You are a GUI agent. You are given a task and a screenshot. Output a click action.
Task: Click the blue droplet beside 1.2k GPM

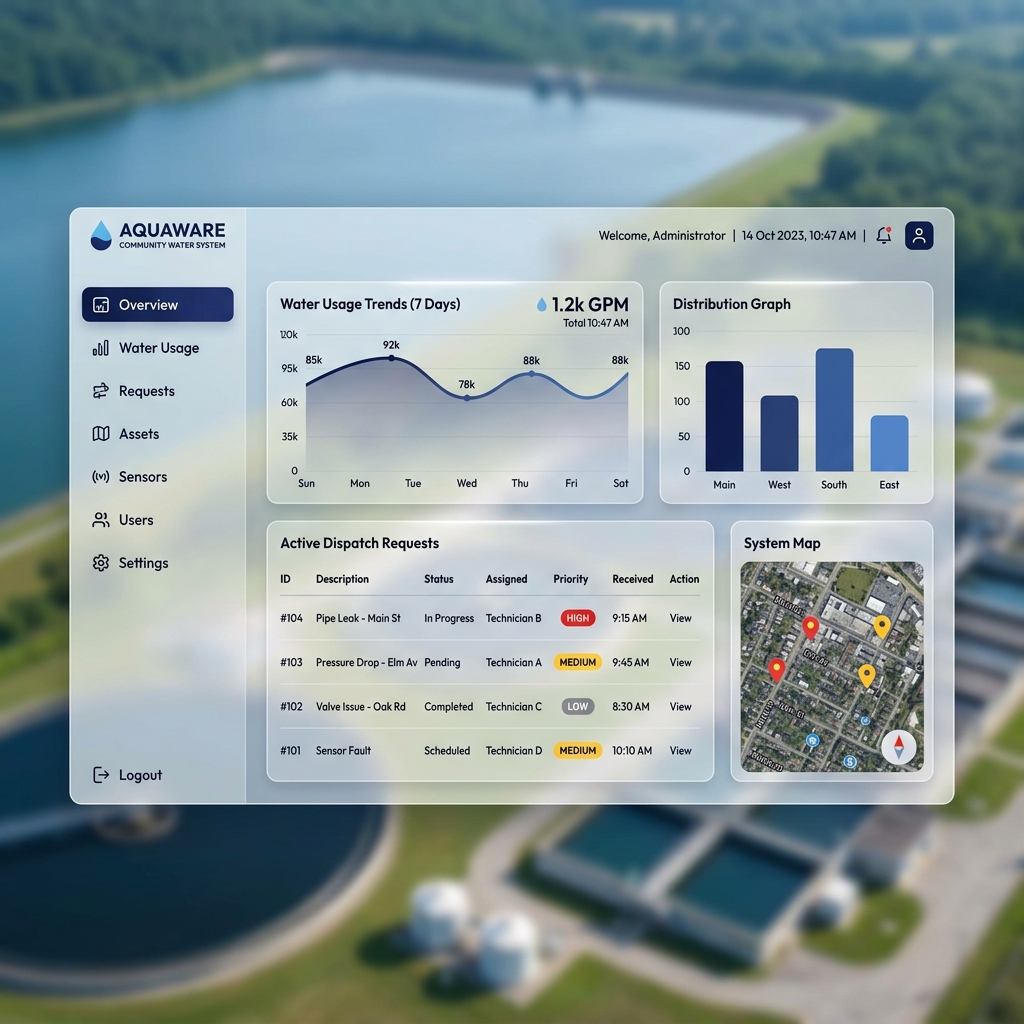click(x=541, y=304)
